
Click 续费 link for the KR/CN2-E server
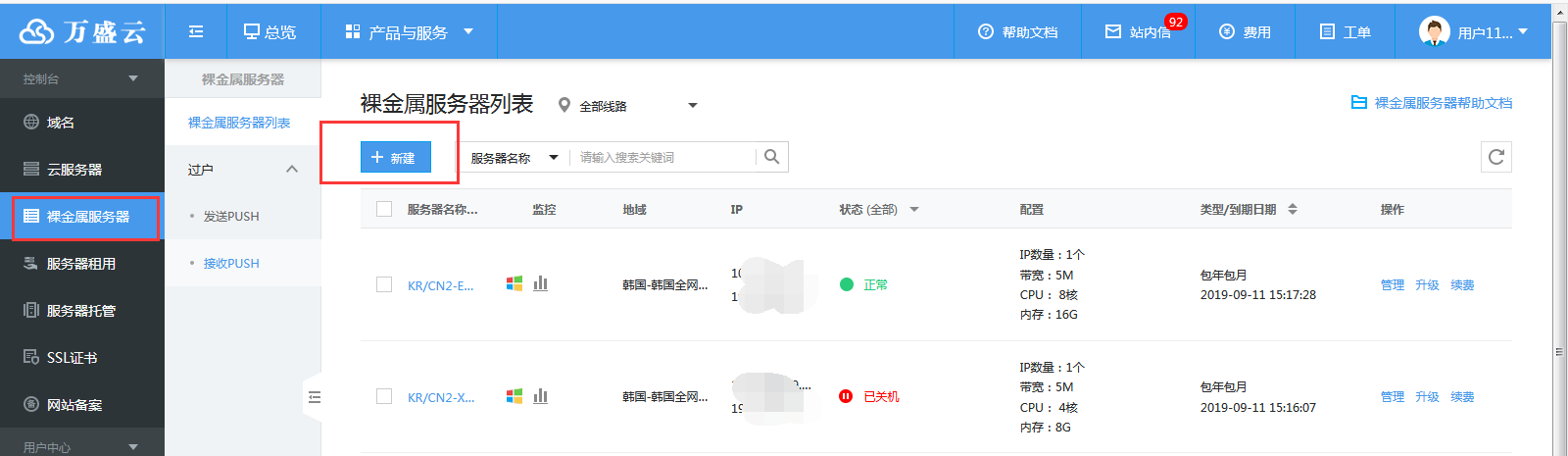[x=1462, y=284]
